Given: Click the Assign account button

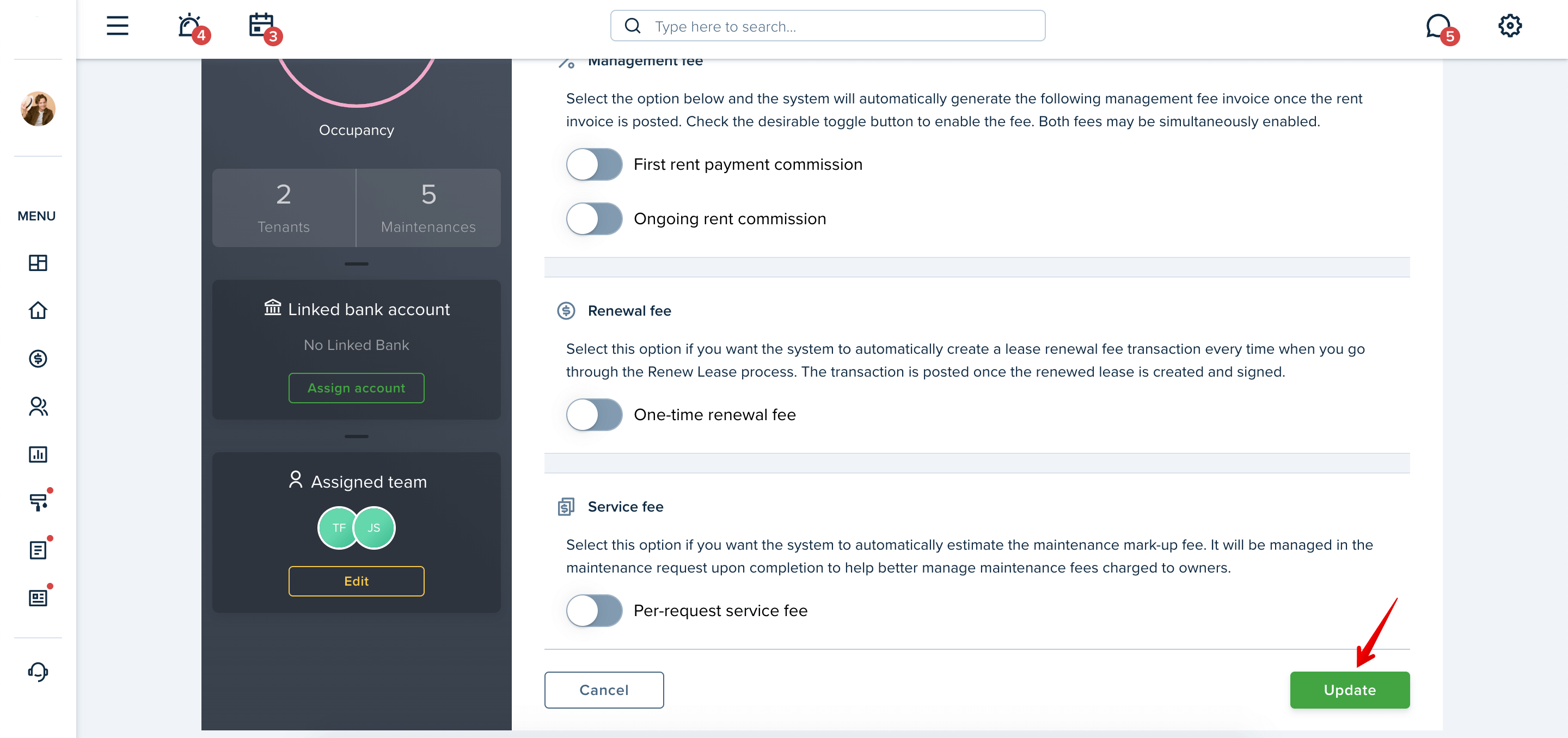Looking at the screenshot, I should [x=356, y=388].
